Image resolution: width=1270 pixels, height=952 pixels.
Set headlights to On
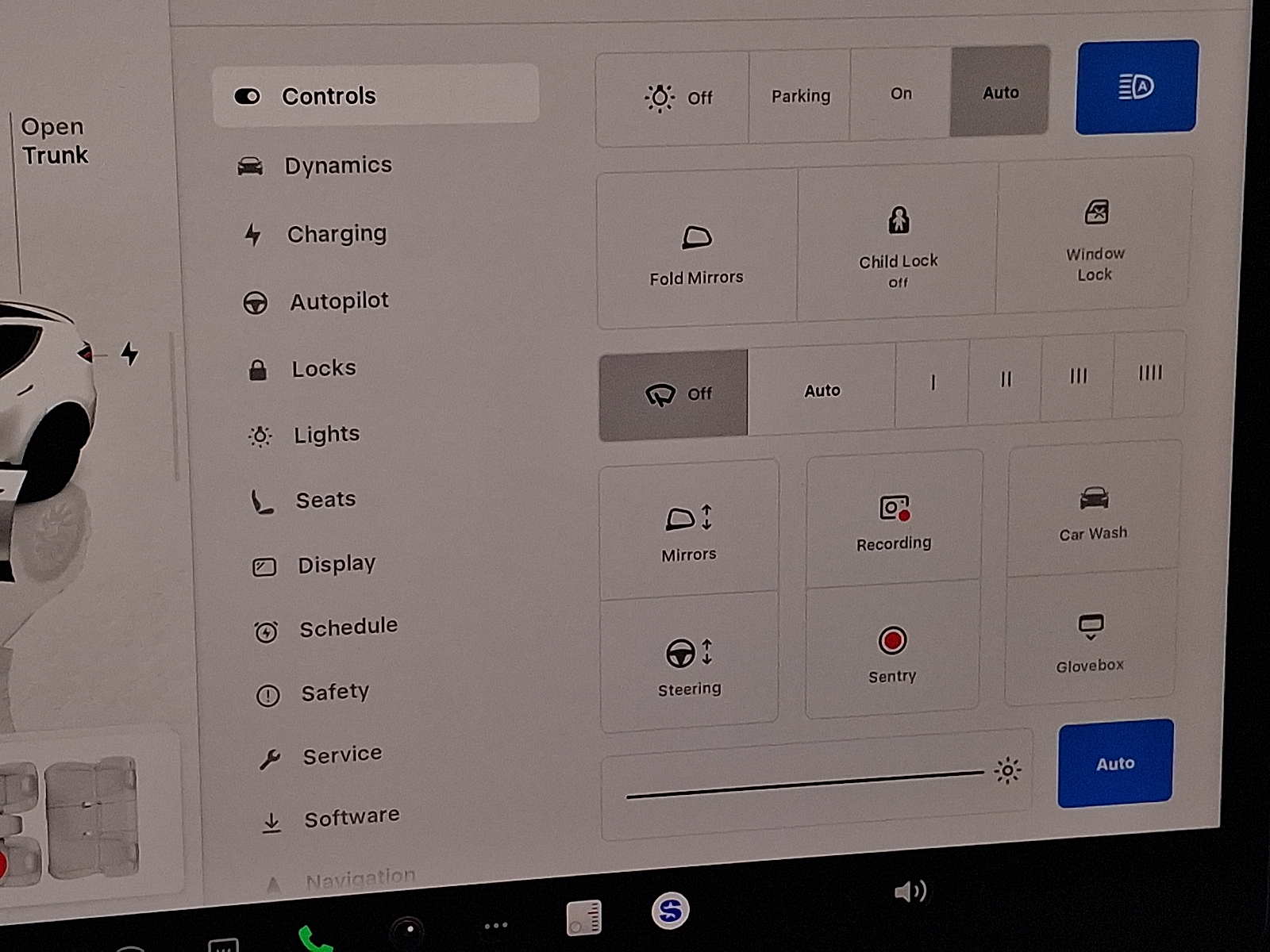pos(901,94)
